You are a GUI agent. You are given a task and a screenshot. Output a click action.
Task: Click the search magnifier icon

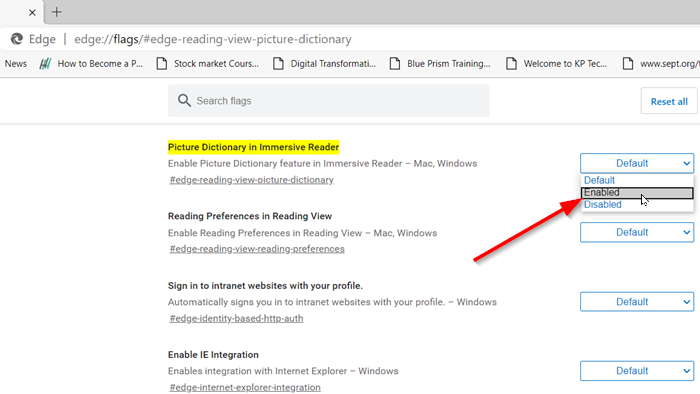pyautogui.click(x=184, y=100)
